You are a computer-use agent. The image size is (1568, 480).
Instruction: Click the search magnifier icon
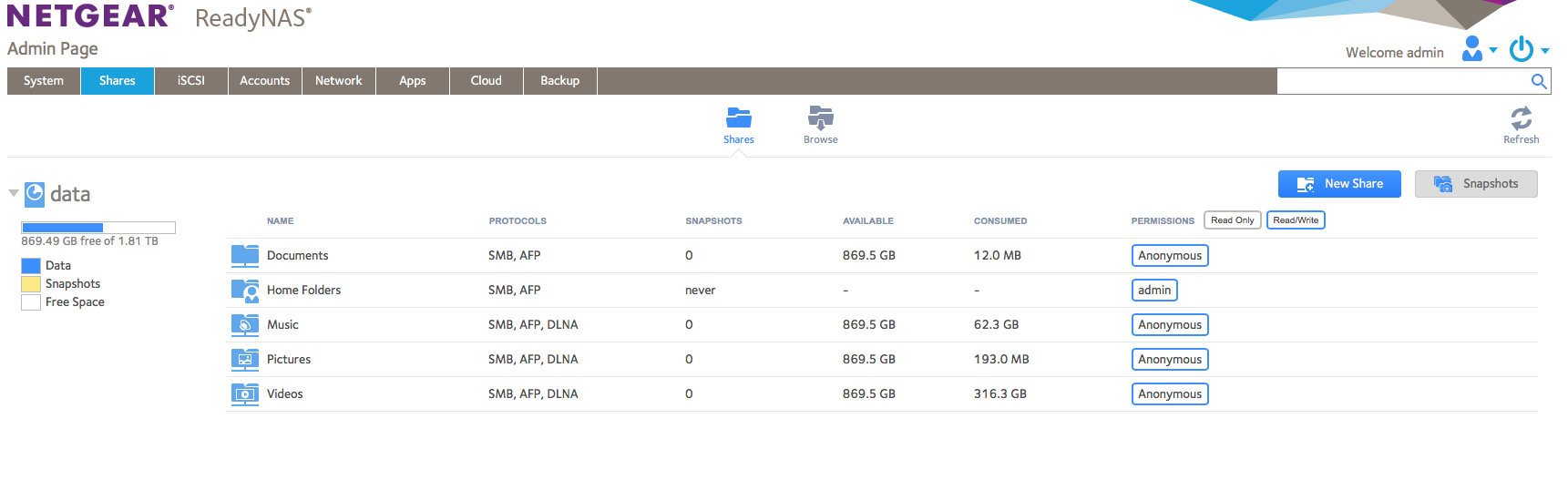(x=1539, y=81)
